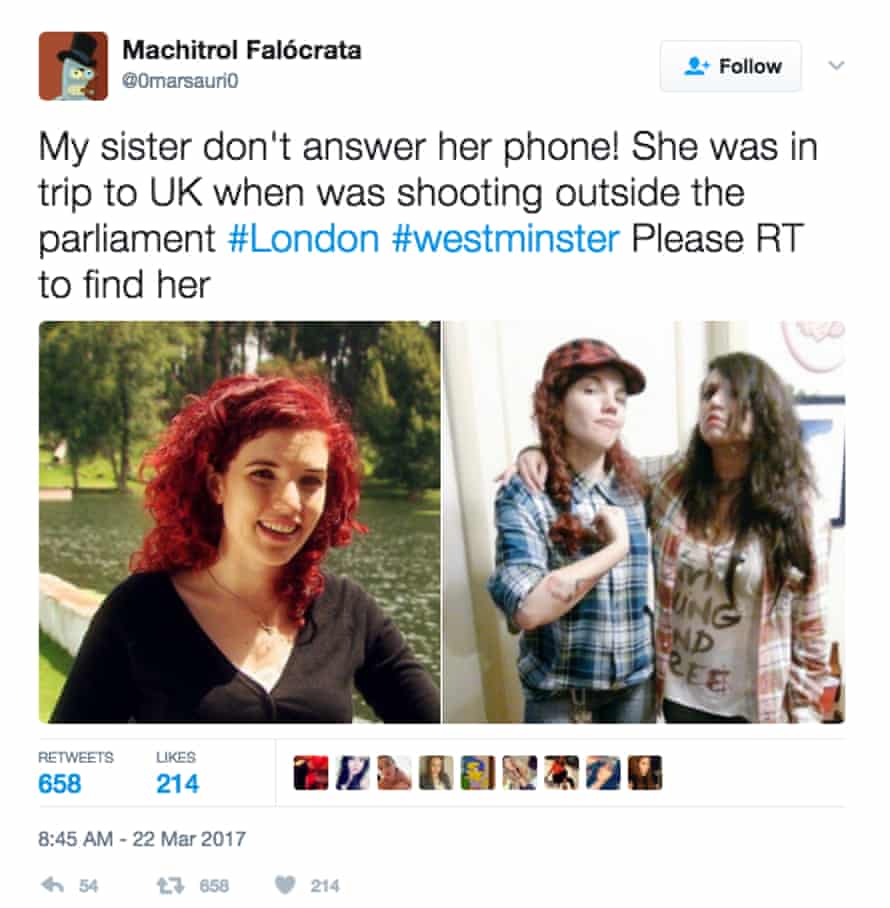Click the reply arrow icon
The width and height of the screenshot is (890, 908).
(x=53, y=884)
